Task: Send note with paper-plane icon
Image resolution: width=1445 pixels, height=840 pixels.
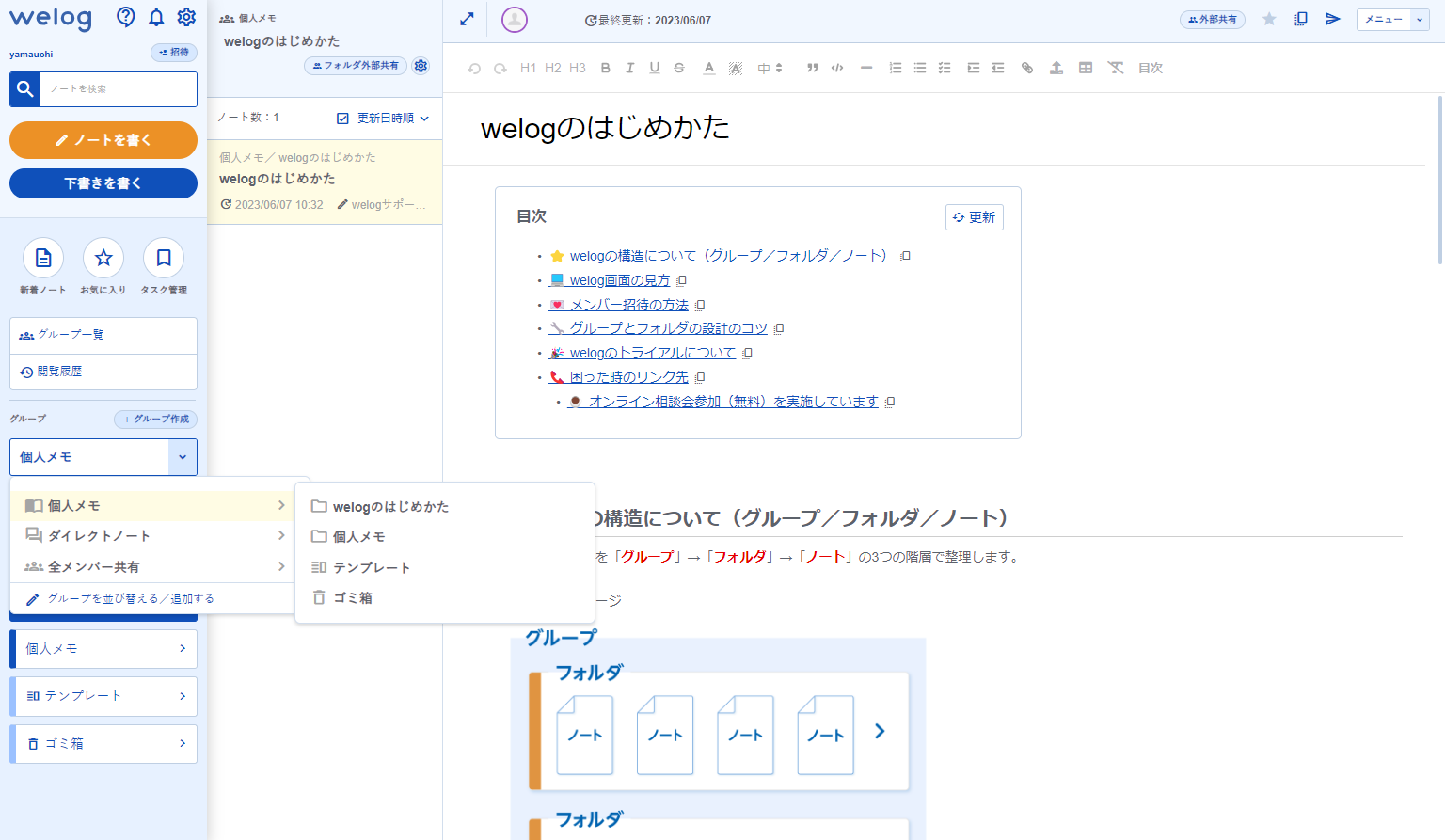Action: click(x=1333, y=19)
